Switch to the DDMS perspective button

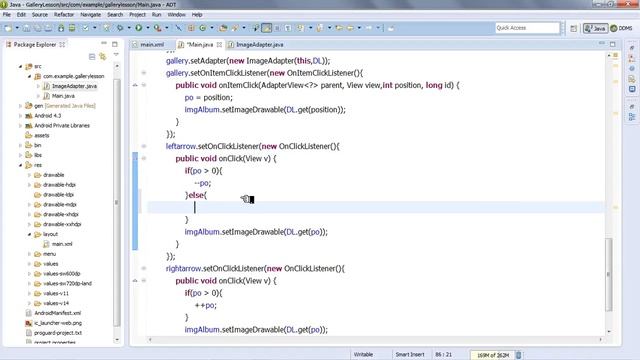[621, 28]
